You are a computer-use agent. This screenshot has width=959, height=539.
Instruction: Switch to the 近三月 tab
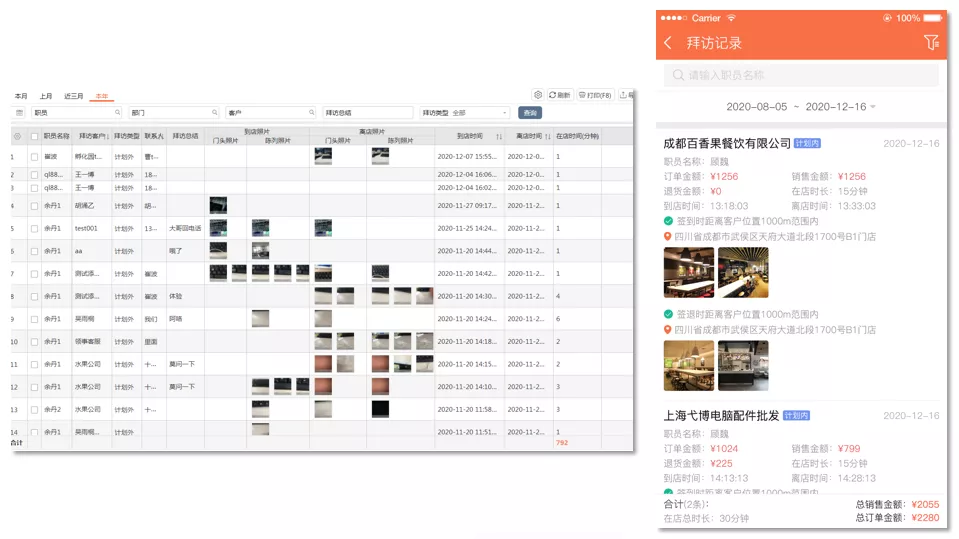(x=74, y=96)
